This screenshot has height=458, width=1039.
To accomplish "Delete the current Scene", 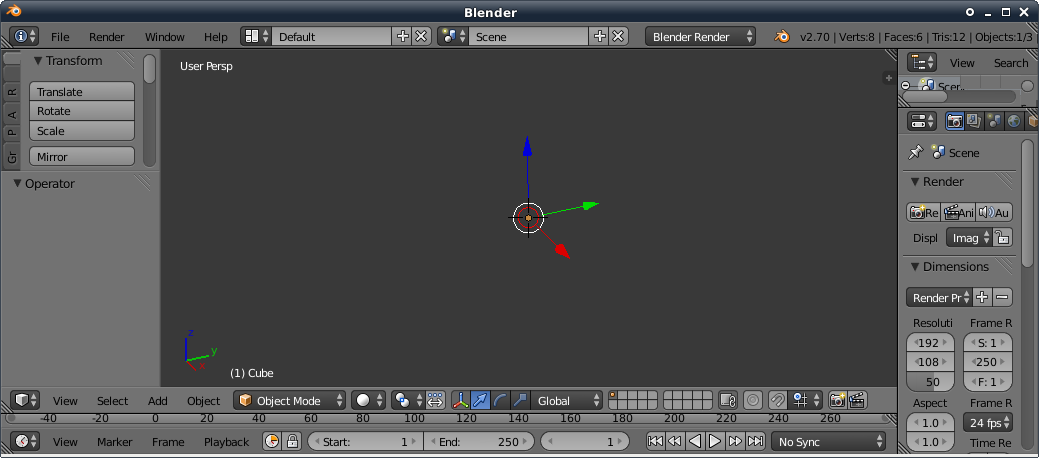I will tap(618, 36).
